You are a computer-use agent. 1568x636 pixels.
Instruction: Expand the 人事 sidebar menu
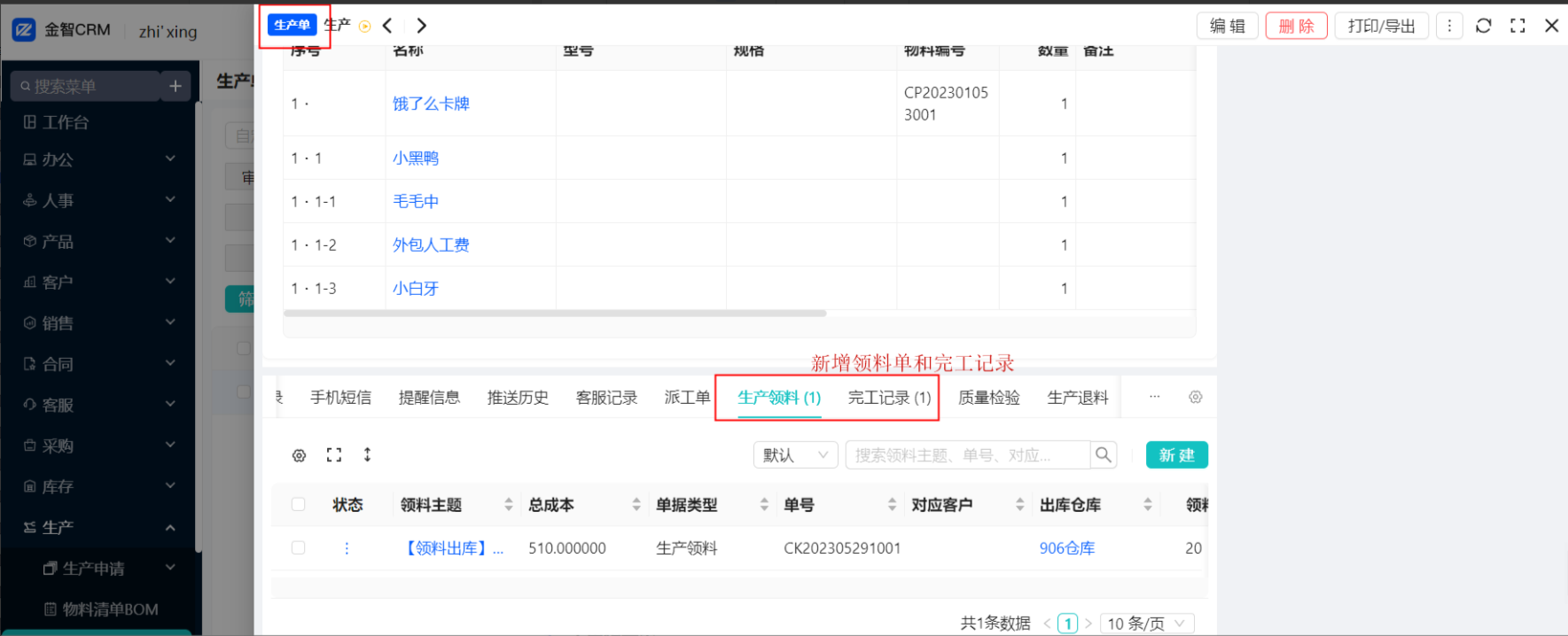tap(99, 200)
